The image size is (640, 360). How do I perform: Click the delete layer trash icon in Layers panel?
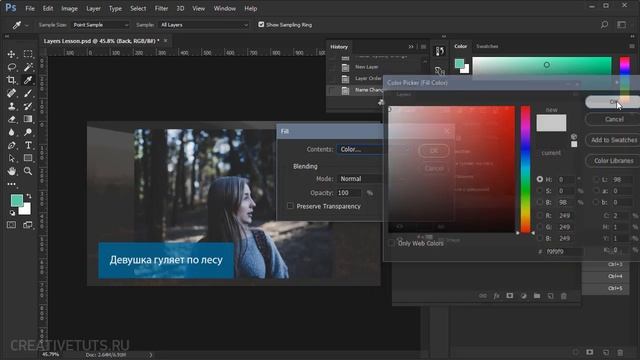click(x=564, y=296)
